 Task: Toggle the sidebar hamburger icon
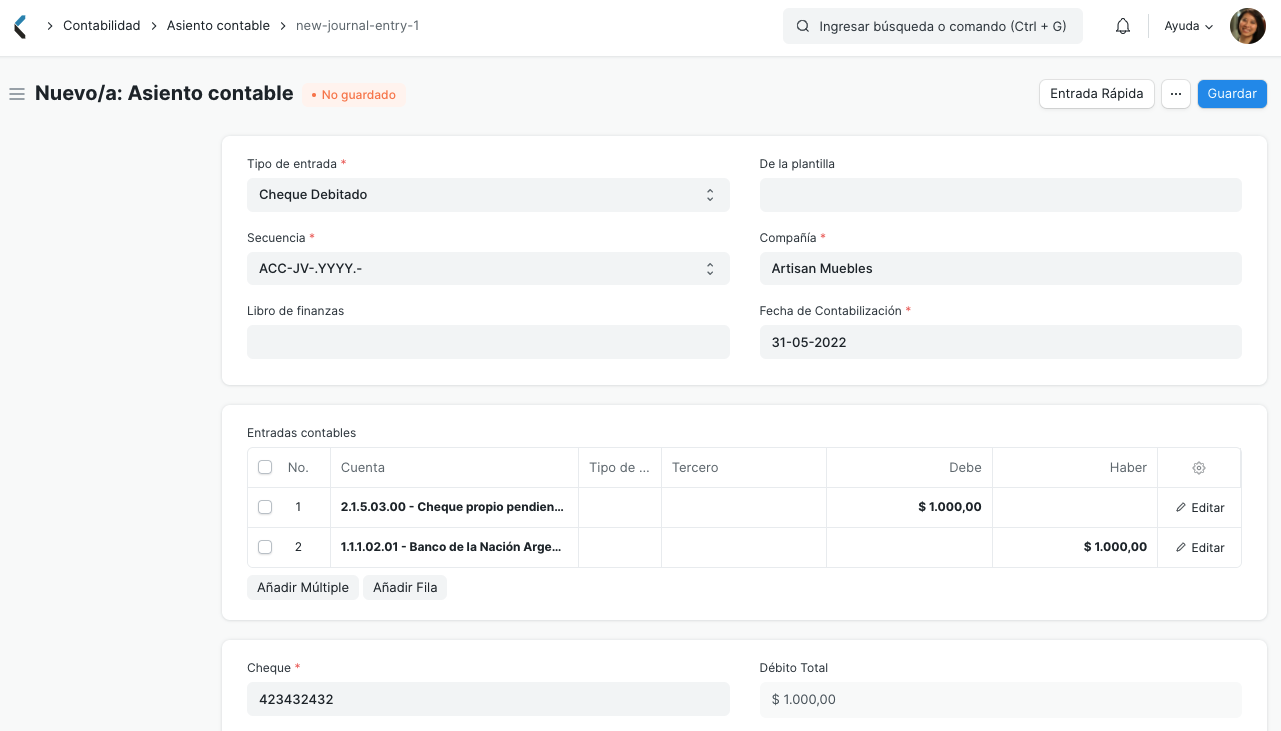point(17,94)
